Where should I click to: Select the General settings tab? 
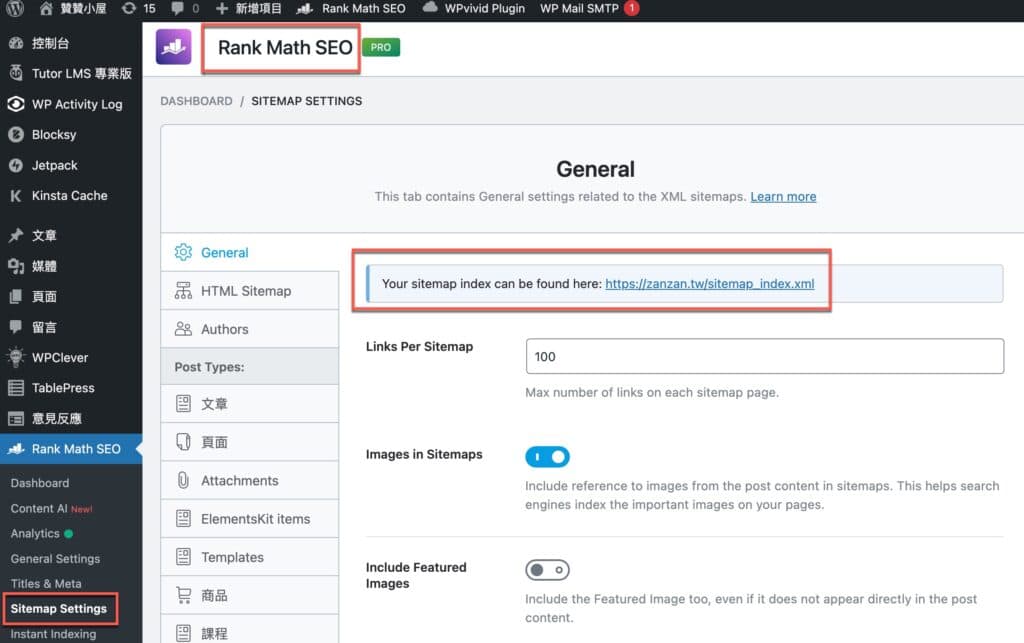(x=249, y=253)
